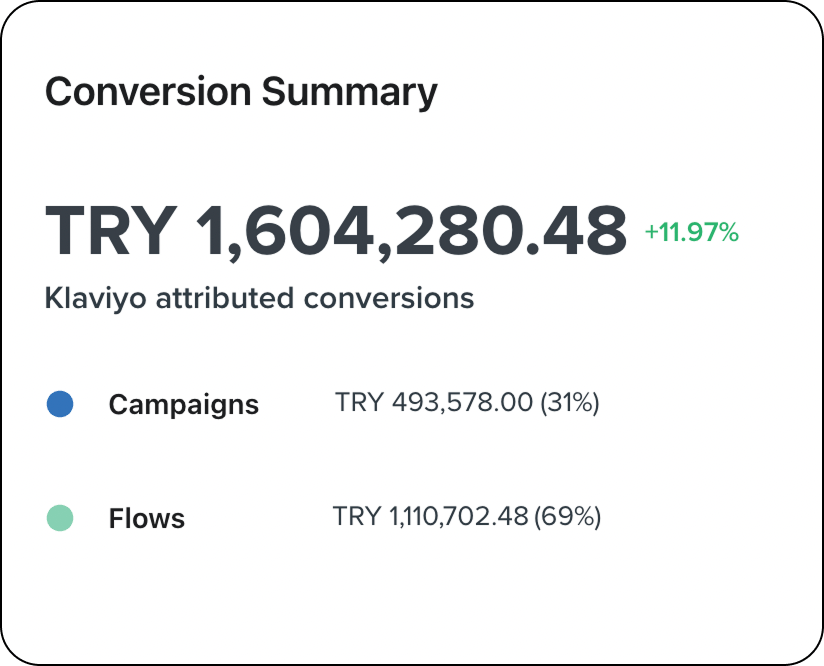
Task: Click the Klaviyo attributed conversions subtitle
Action: [x=260, y=299]
